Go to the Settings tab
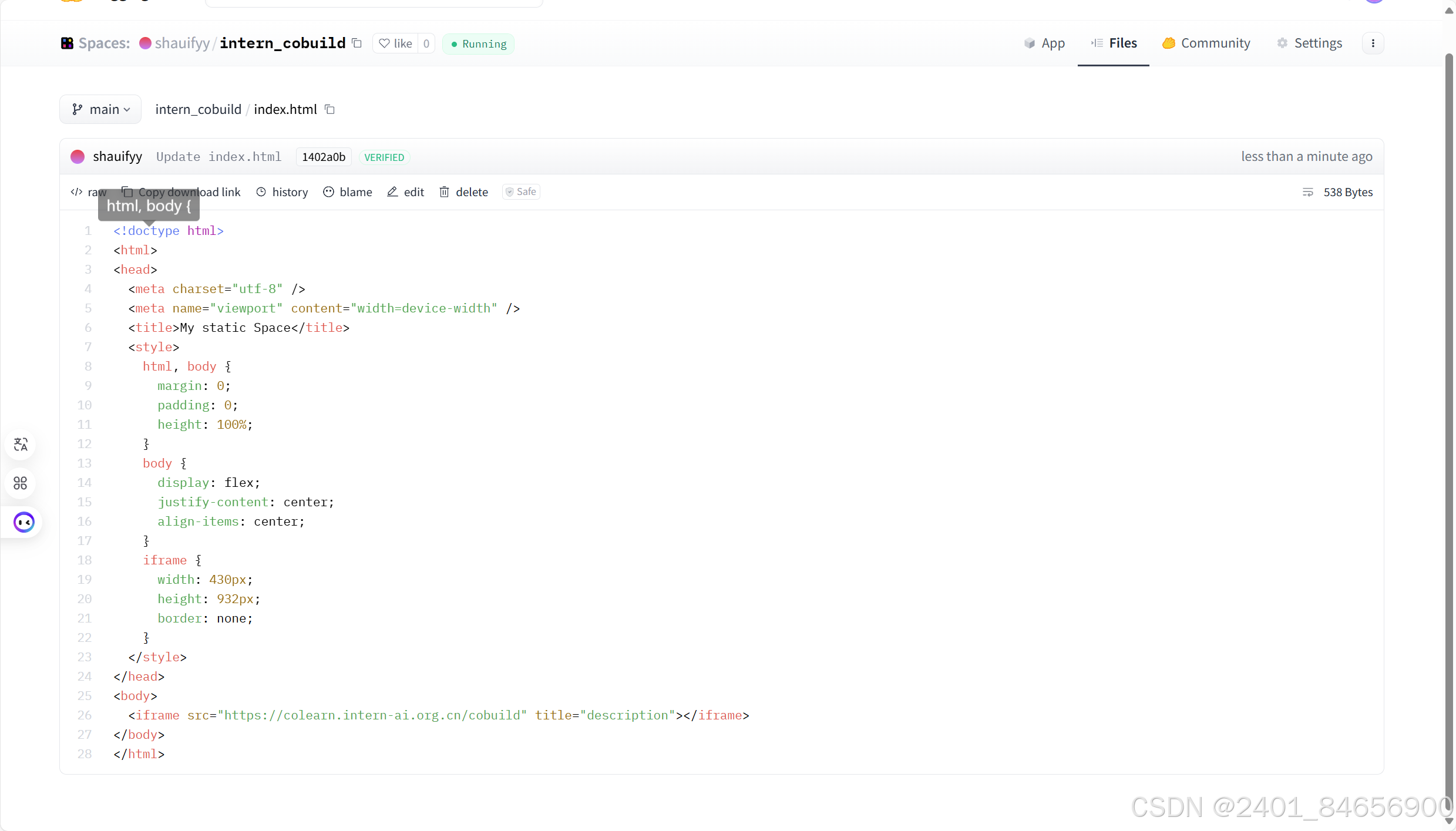Viewport: 1456px width, 831px height. [x=1310, y=43]
